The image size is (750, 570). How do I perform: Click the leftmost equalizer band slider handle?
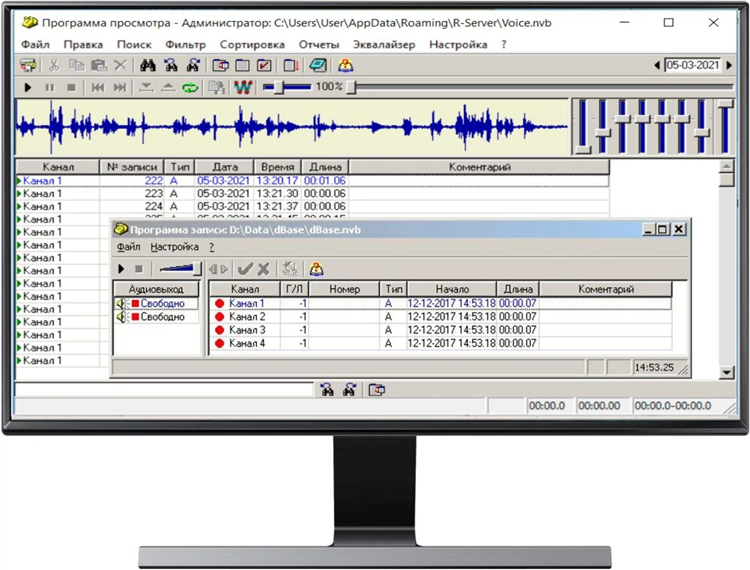pos(583,150)
